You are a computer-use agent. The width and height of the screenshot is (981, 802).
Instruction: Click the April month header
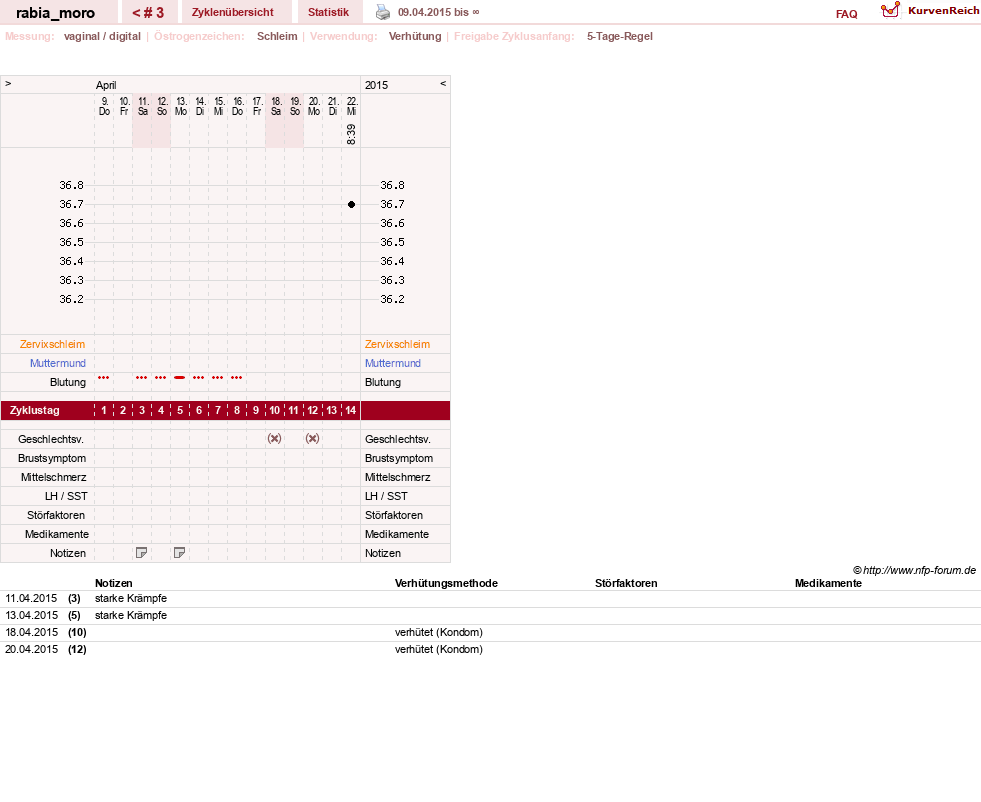(106, 85)
